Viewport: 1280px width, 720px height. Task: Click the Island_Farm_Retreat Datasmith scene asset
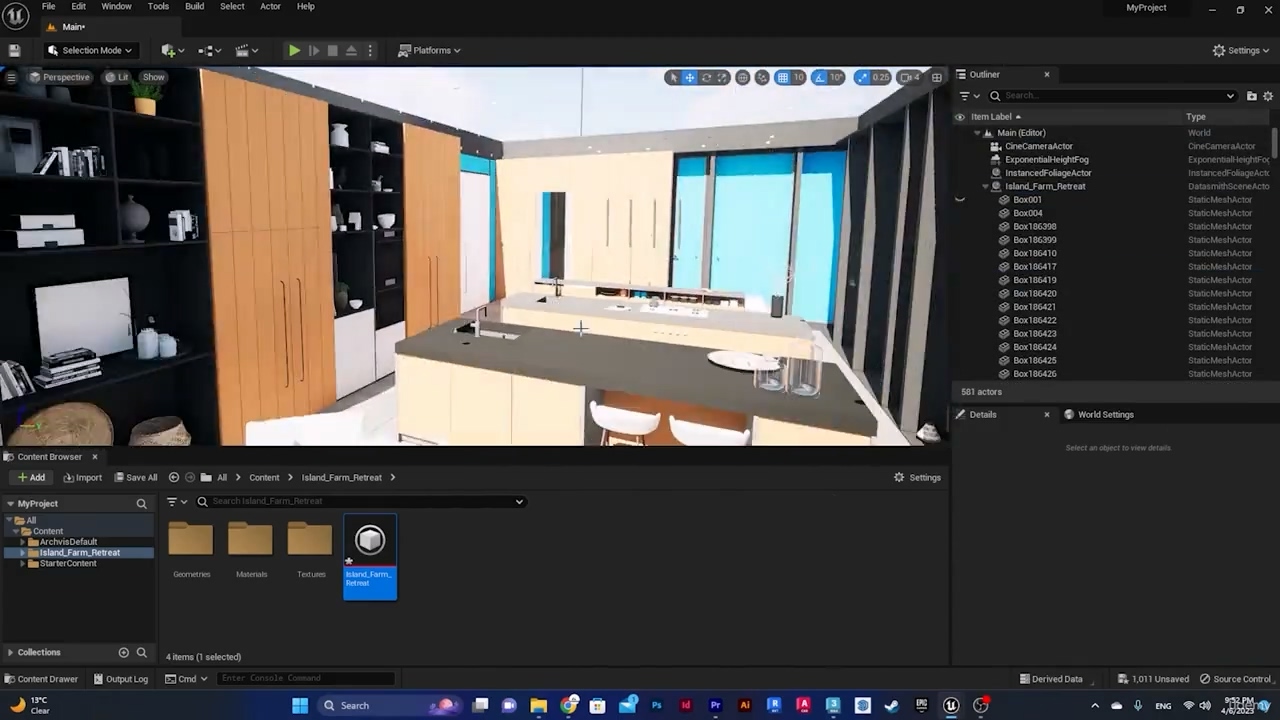coord(370,556)
